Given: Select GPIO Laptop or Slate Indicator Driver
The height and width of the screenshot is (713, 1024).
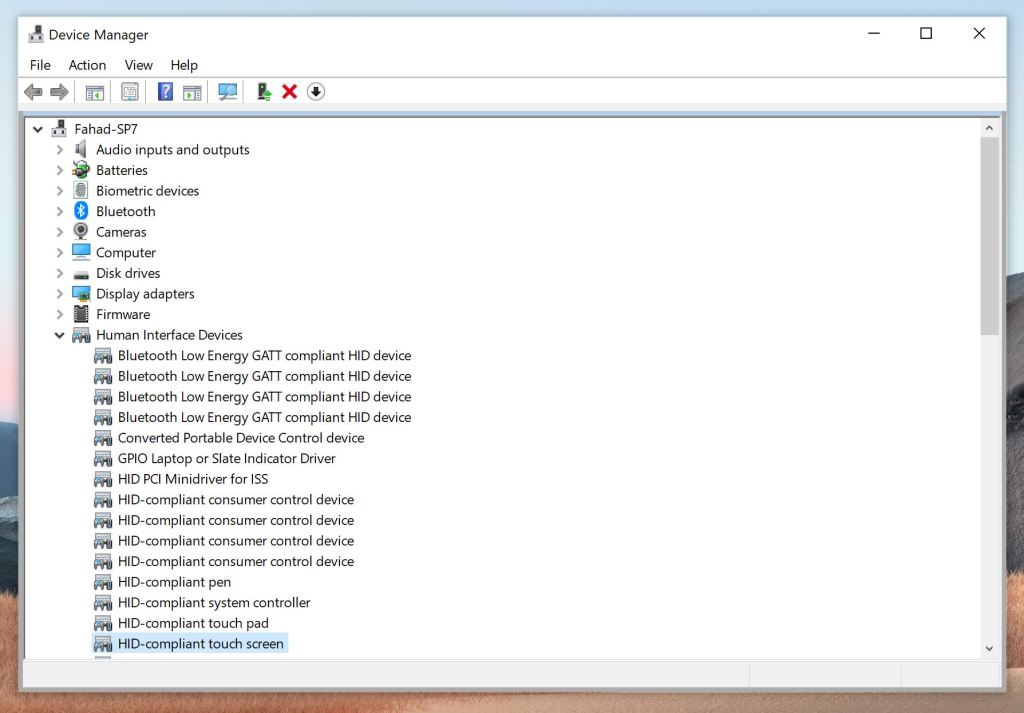Looking at the screenshot, I should [226, 458].
